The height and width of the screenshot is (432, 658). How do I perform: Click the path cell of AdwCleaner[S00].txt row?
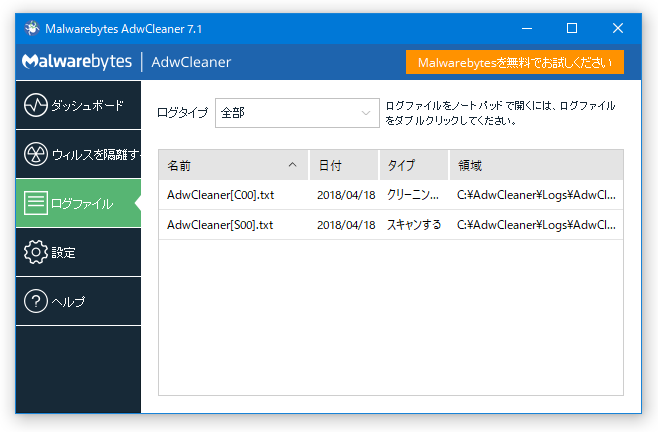[x=536, y=225]
